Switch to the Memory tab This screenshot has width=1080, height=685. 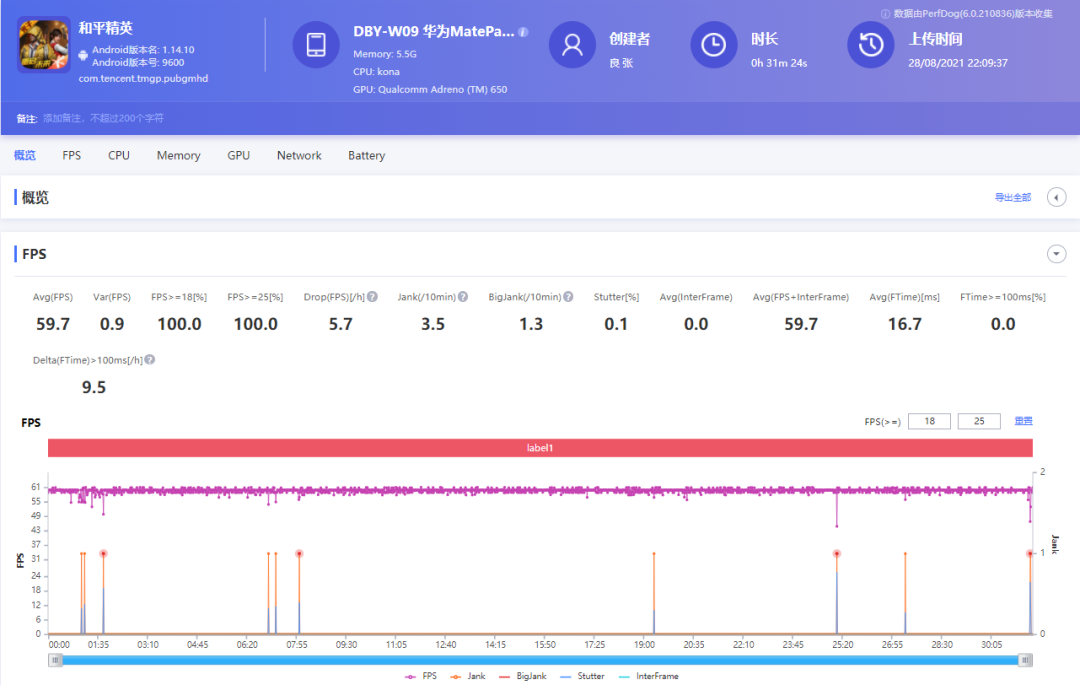point(178,156)
